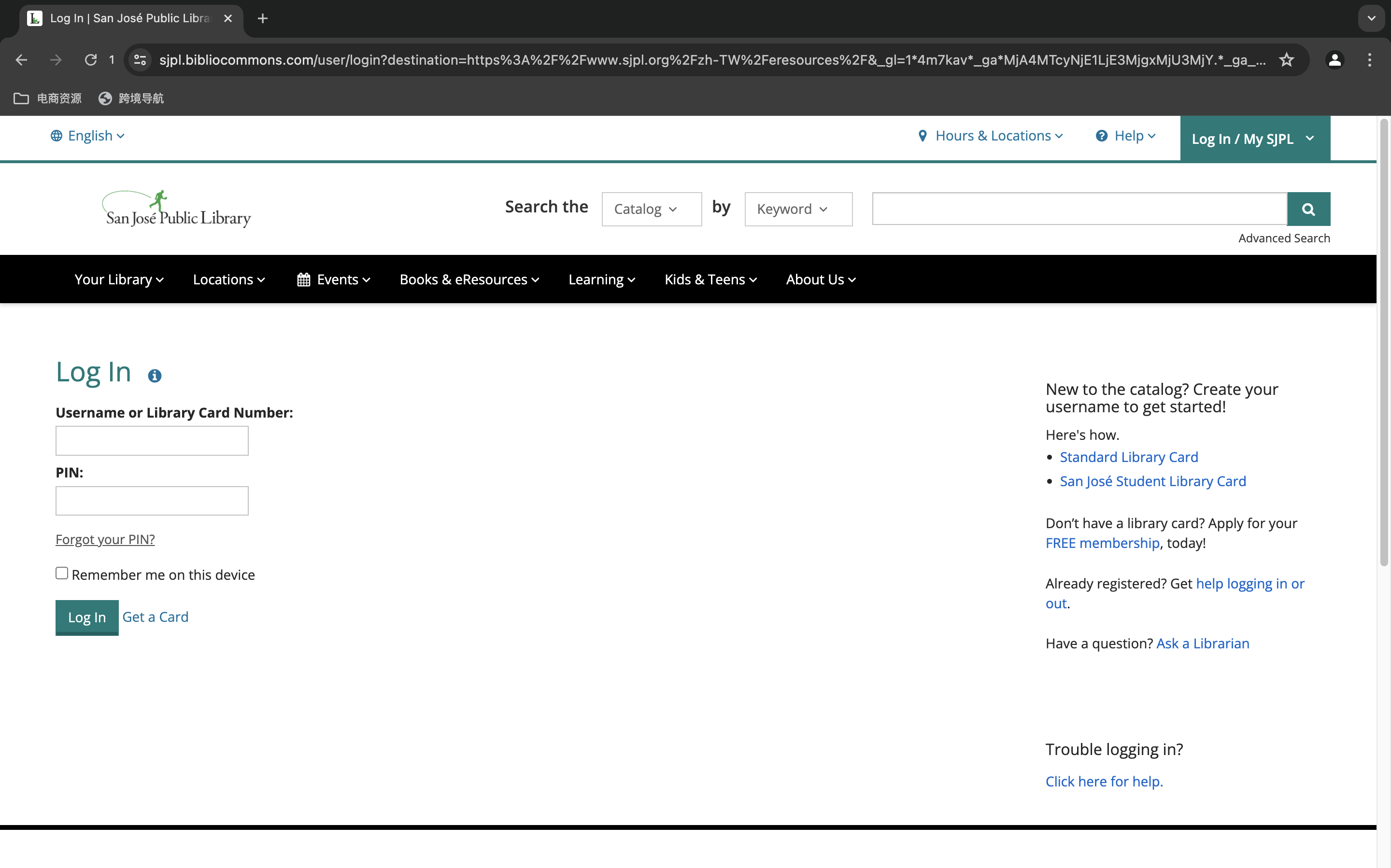Screen dimensions: 1391x868
Task: Open the Catalog search scope dropdown
Action: tap(651, 209)
